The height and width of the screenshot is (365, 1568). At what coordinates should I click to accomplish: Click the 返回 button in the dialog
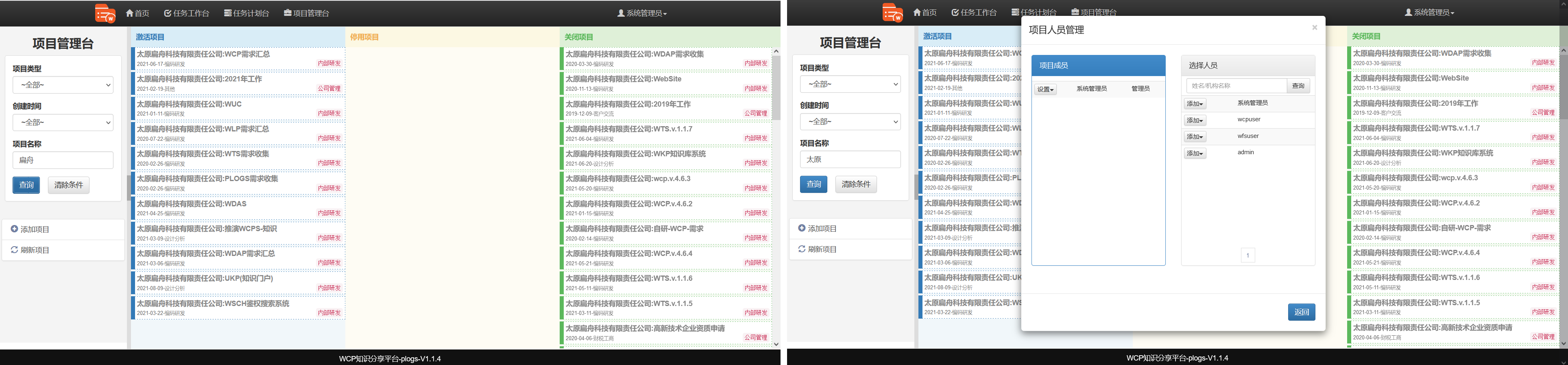point(1302,312)
